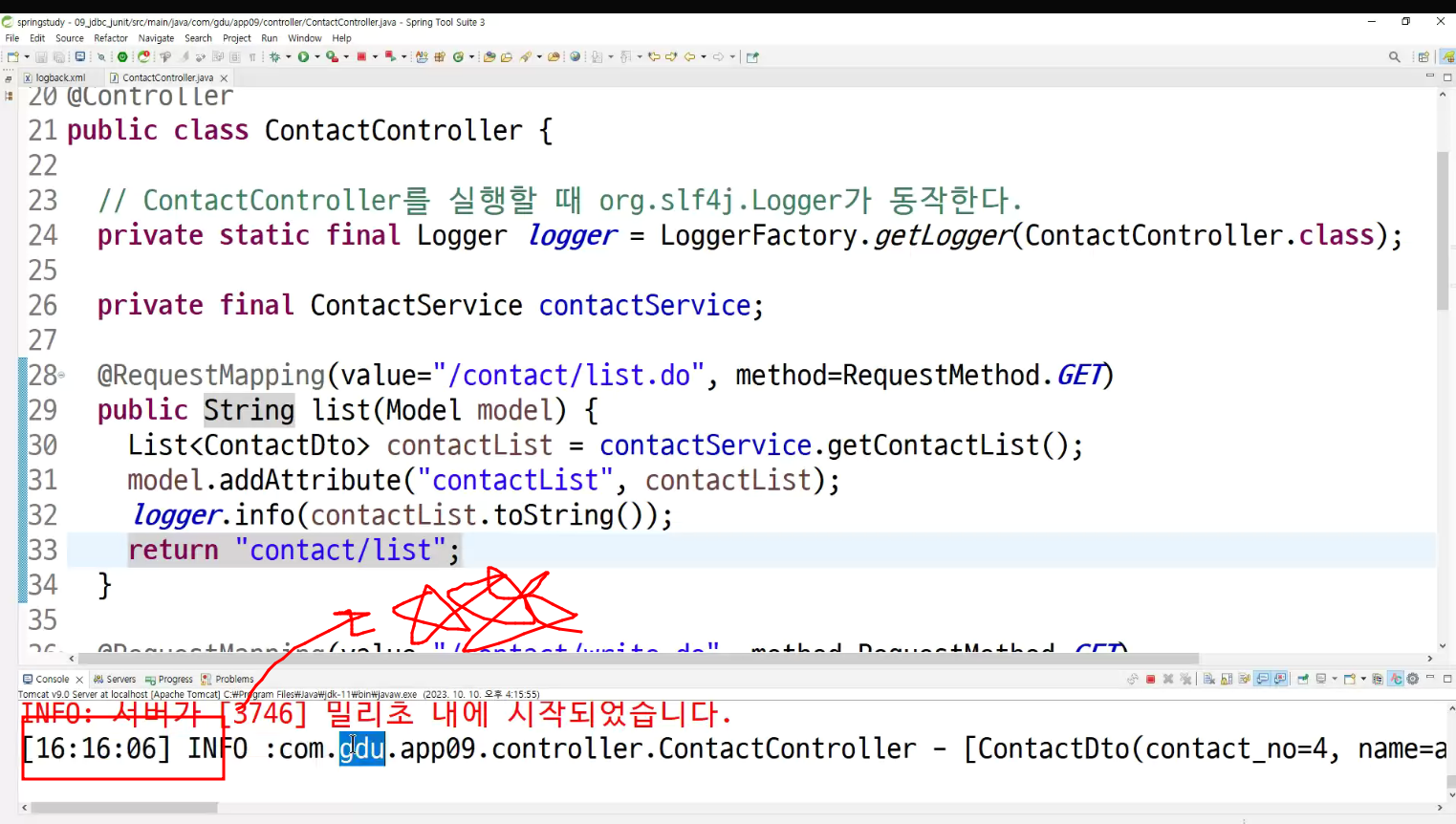Open the Debug configurations dropdown arrow
This screenshot has height=824, width=1456.
click(x=288, y=56)
